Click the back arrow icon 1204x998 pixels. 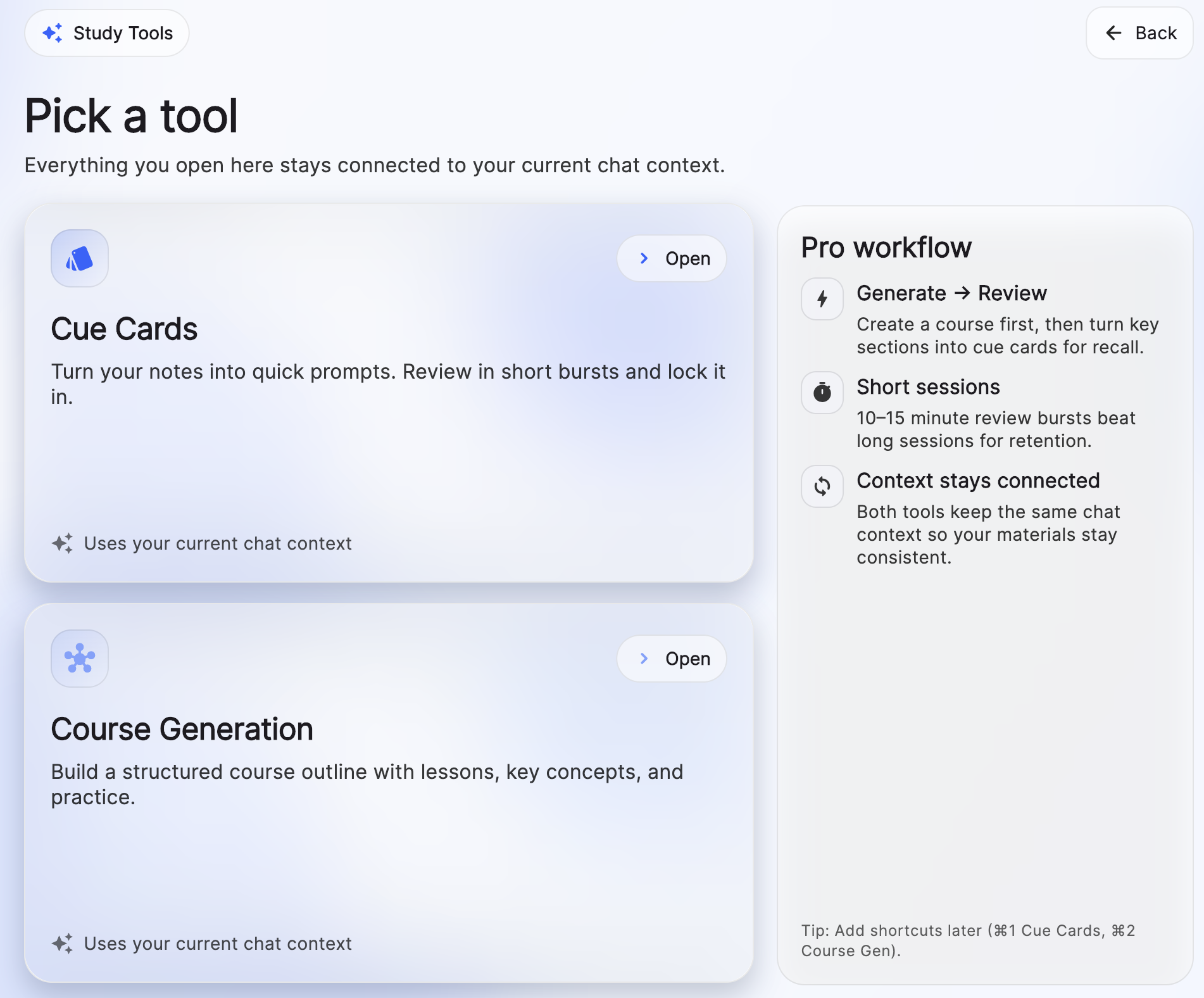1113,33
